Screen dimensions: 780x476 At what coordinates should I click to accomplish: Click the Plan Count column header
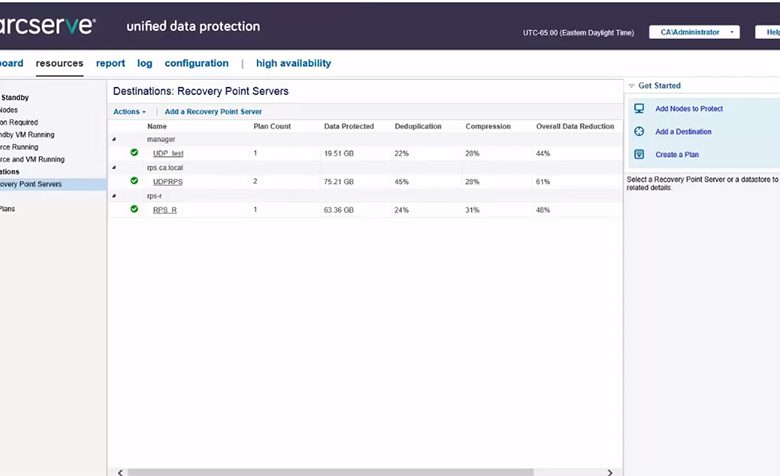(272, 126)
